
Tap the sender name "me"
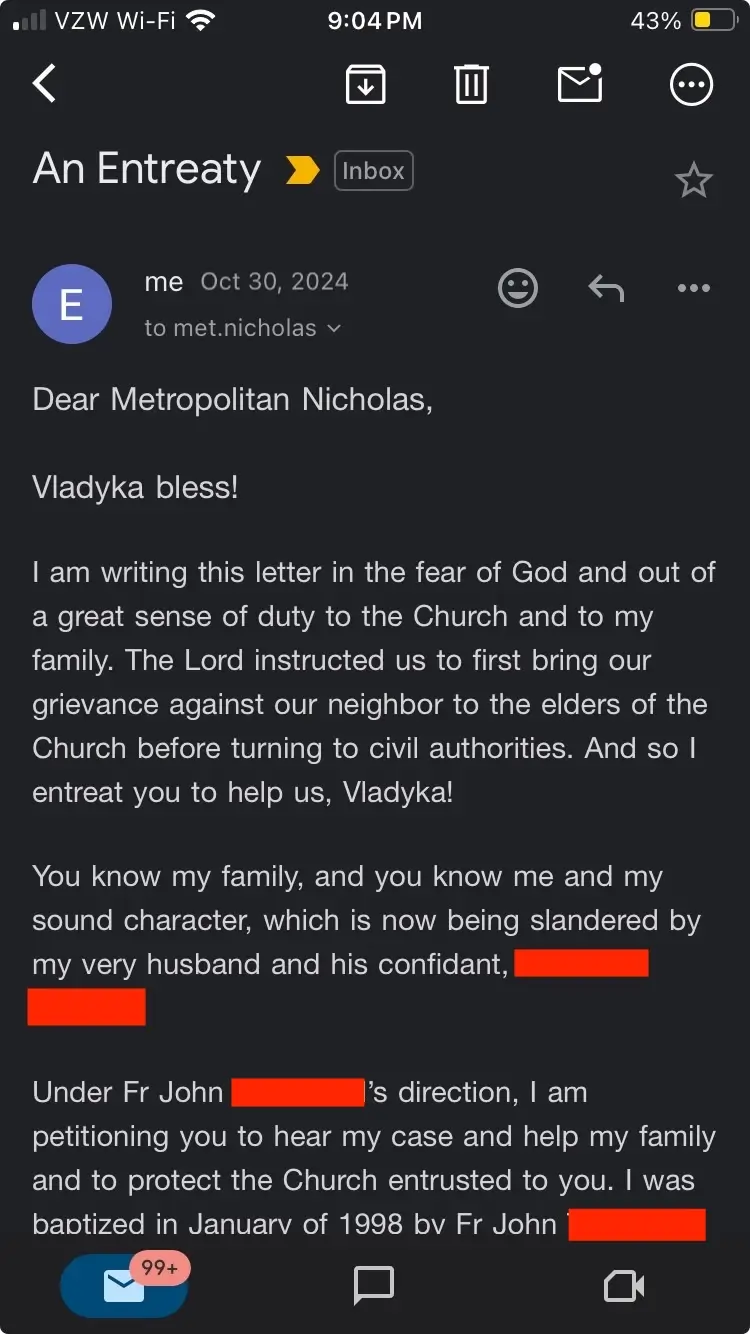163,283
